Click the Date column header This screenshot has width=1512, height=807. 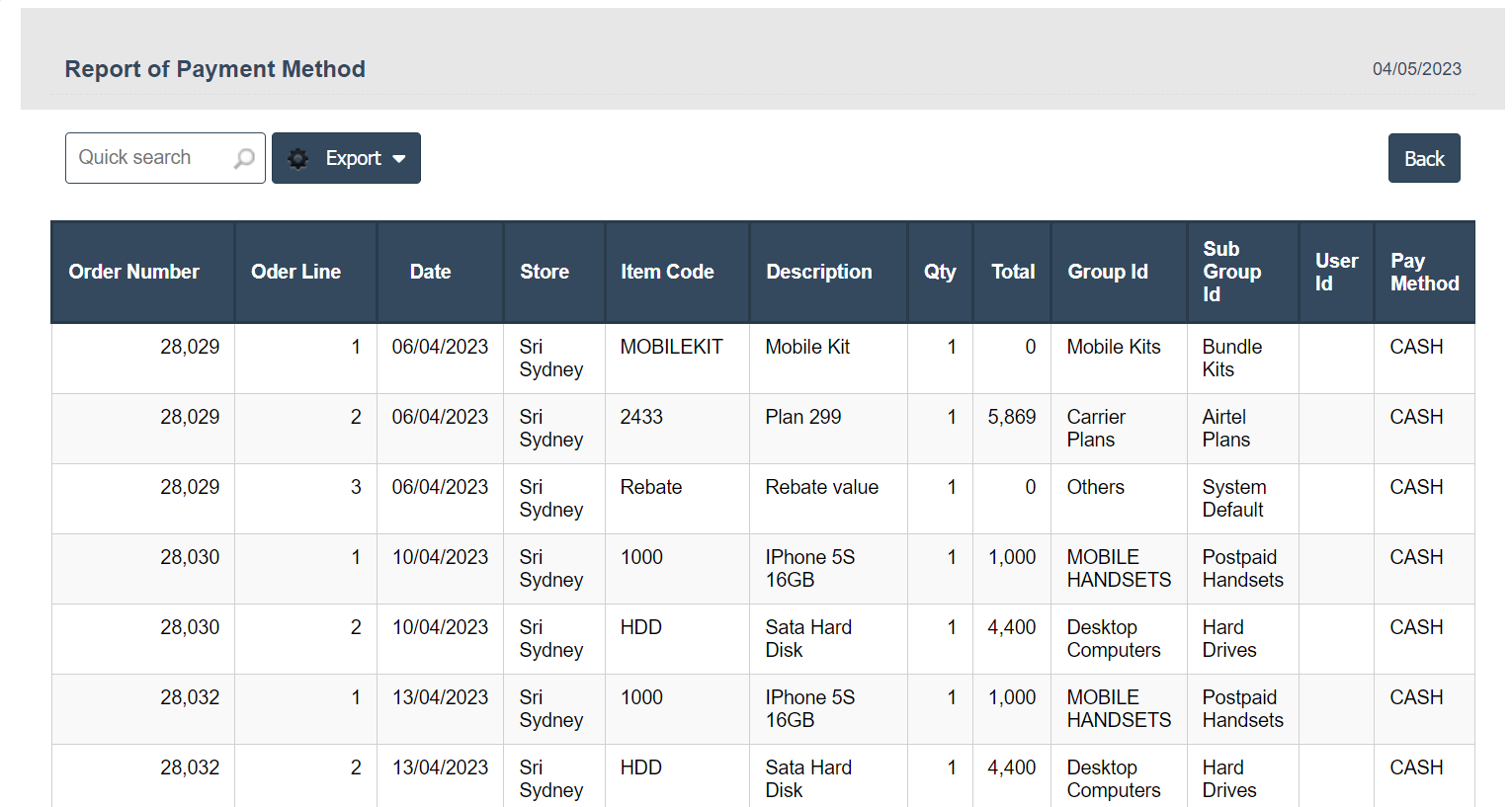tap(430, 272)
